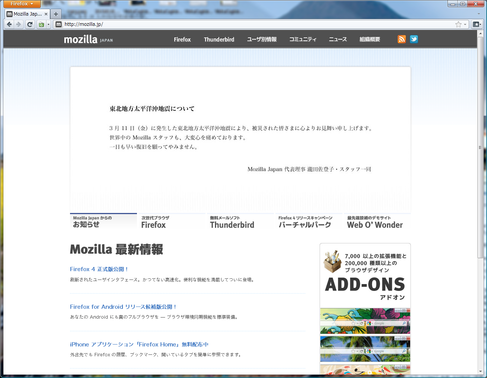Go back with the back arrow
The height and width of the screenshot is (378, 487).
pos(9,24)
